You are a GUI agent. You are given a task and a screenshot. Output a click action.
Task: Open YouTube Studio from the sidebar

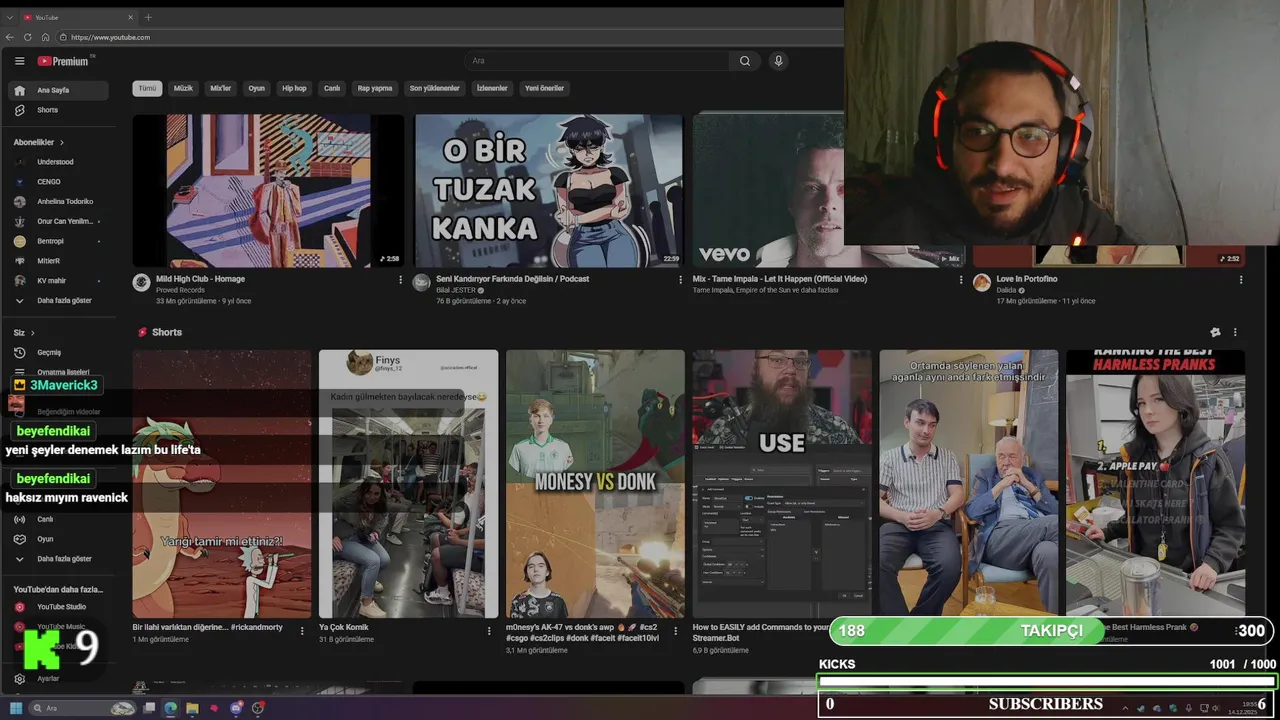click(x=58, y=607)
